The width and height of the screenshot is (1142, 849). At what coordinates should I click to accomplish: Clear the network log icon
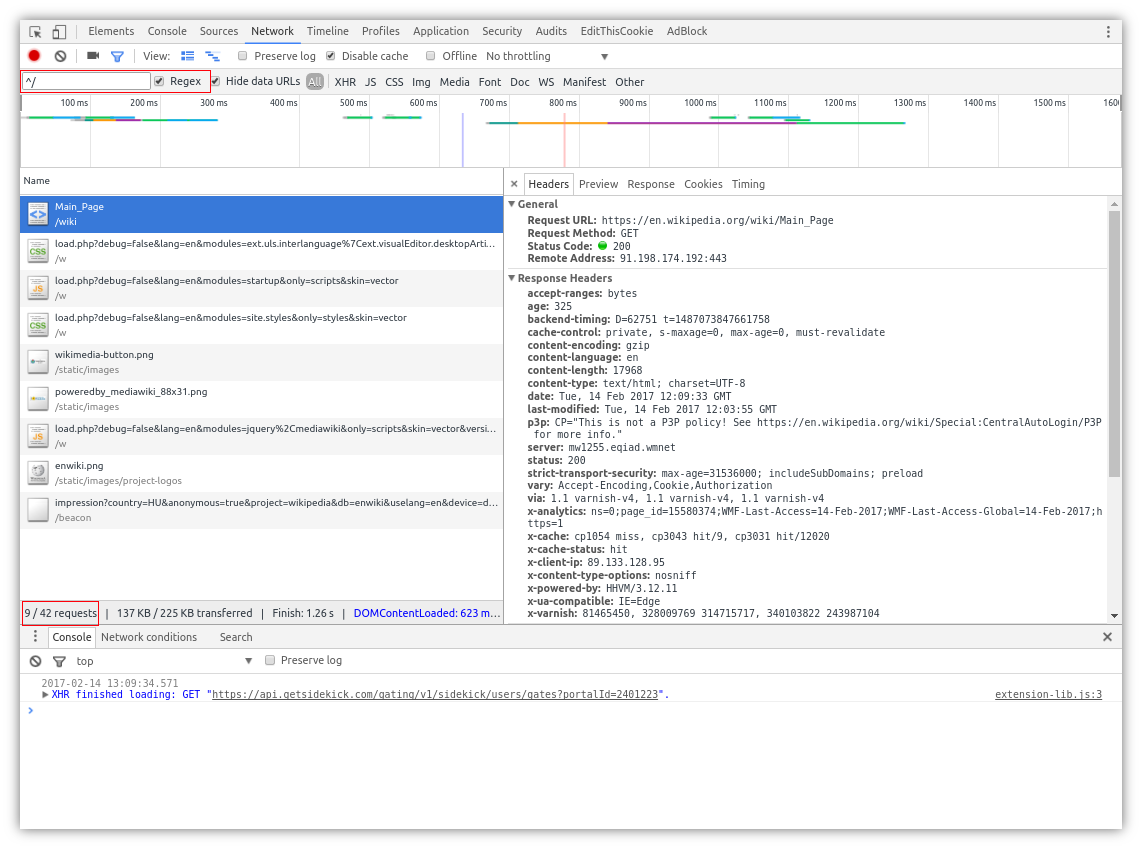tap(60, 56)
